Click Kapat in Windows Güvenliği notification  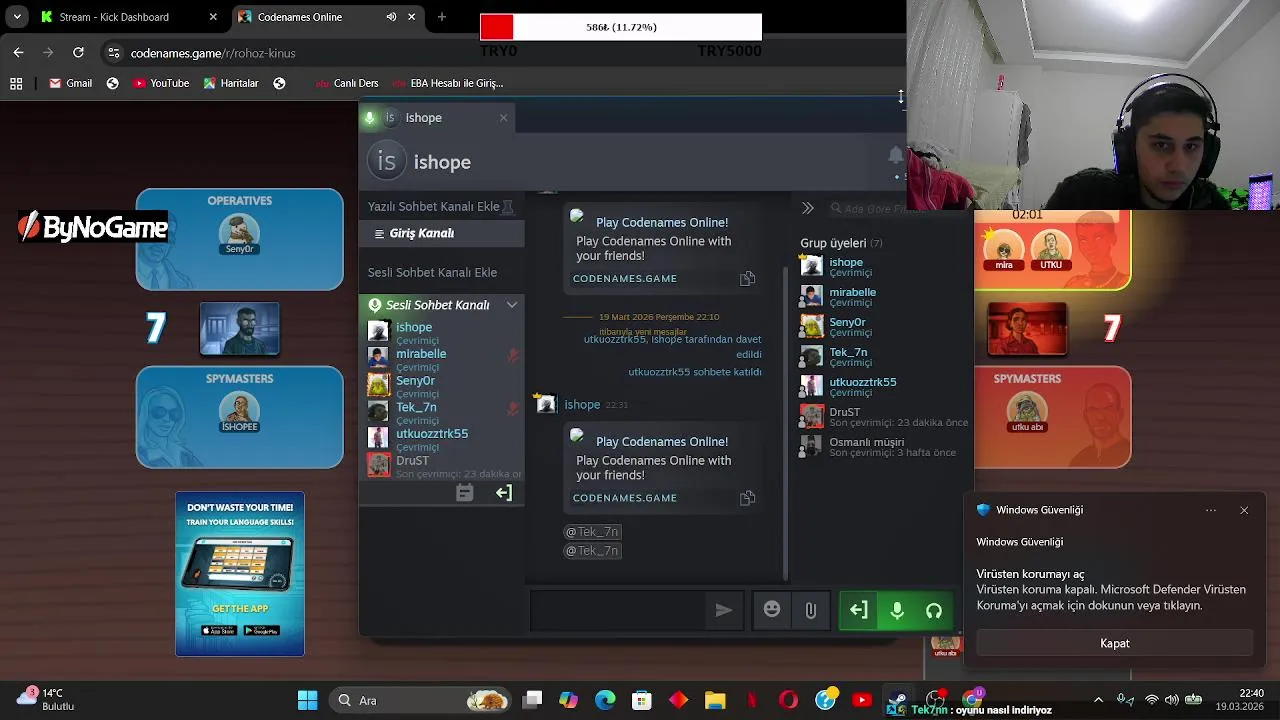coord(1115,644)
